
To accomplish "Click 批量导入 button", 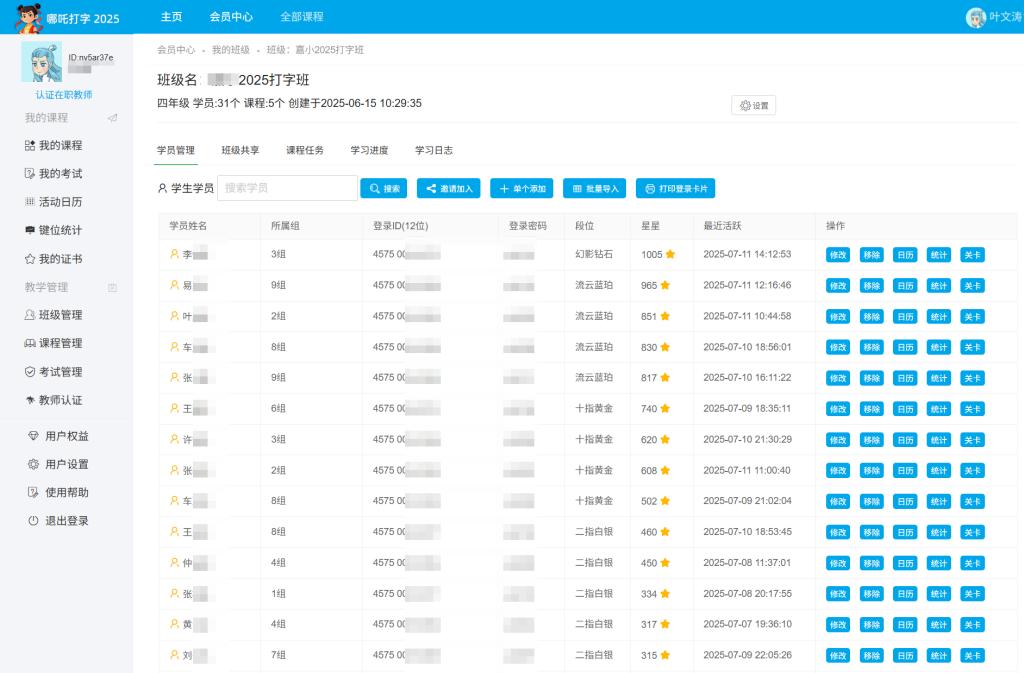I will (x=594, y=188).
